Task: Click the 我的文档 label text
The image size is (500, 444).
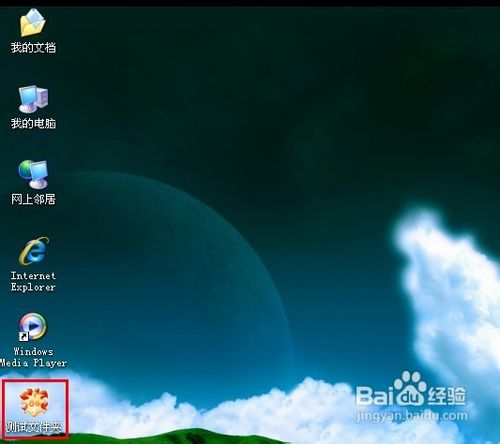Action: [33, 48]
